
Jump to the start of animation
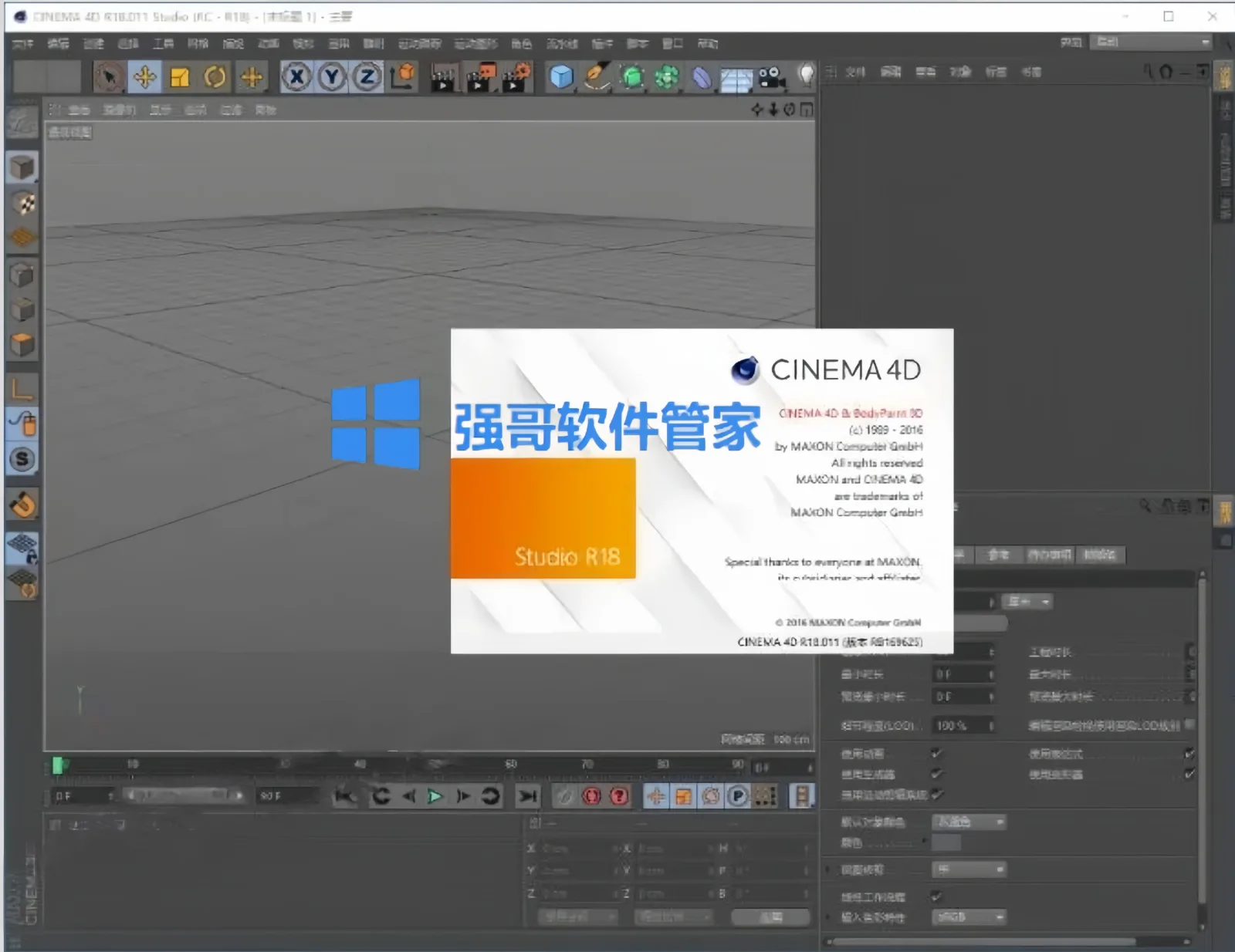click(345, 796)
